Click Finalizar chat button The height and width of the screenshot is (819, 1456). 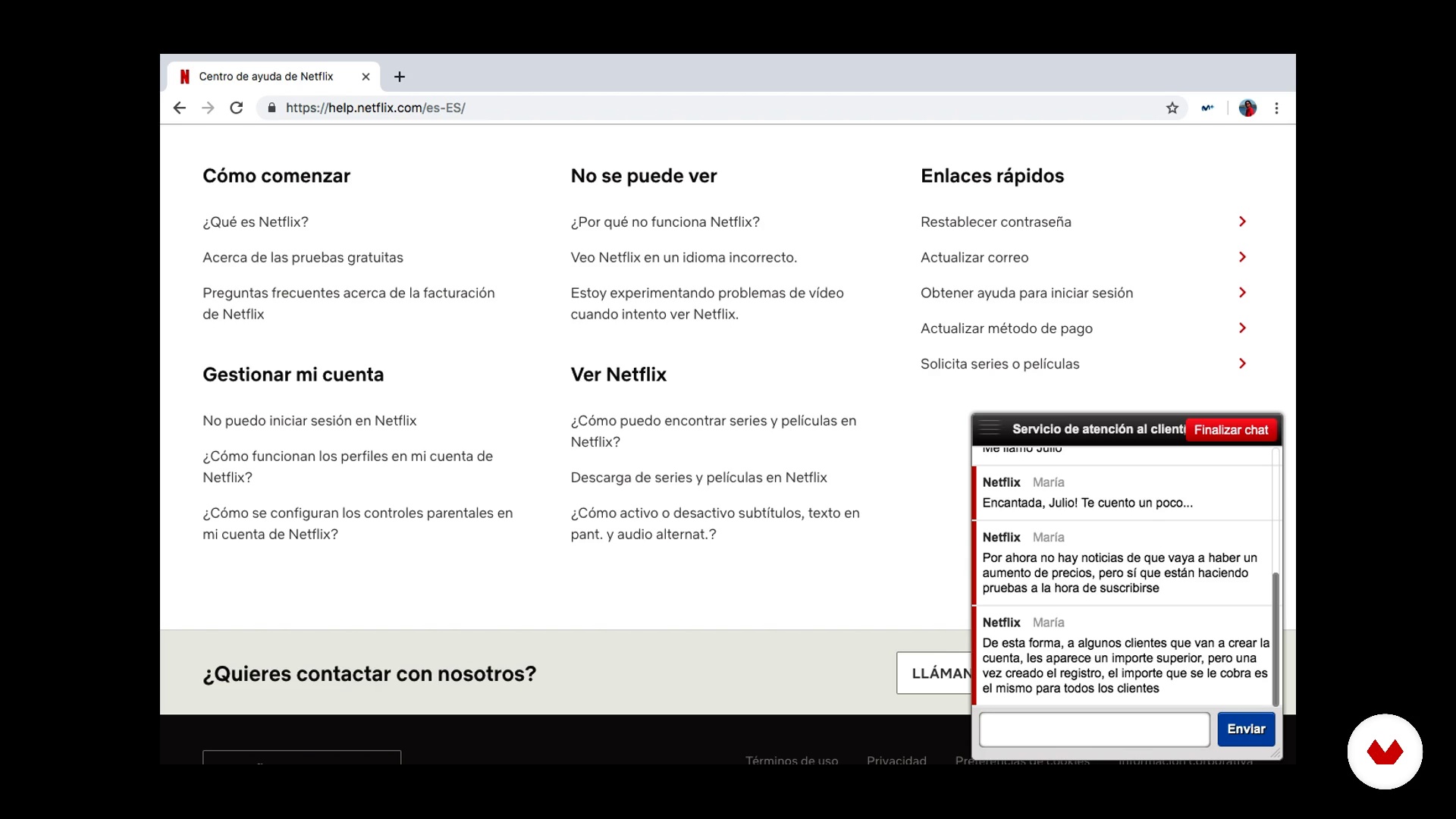pyautogui.click(x=1231, y=430)
